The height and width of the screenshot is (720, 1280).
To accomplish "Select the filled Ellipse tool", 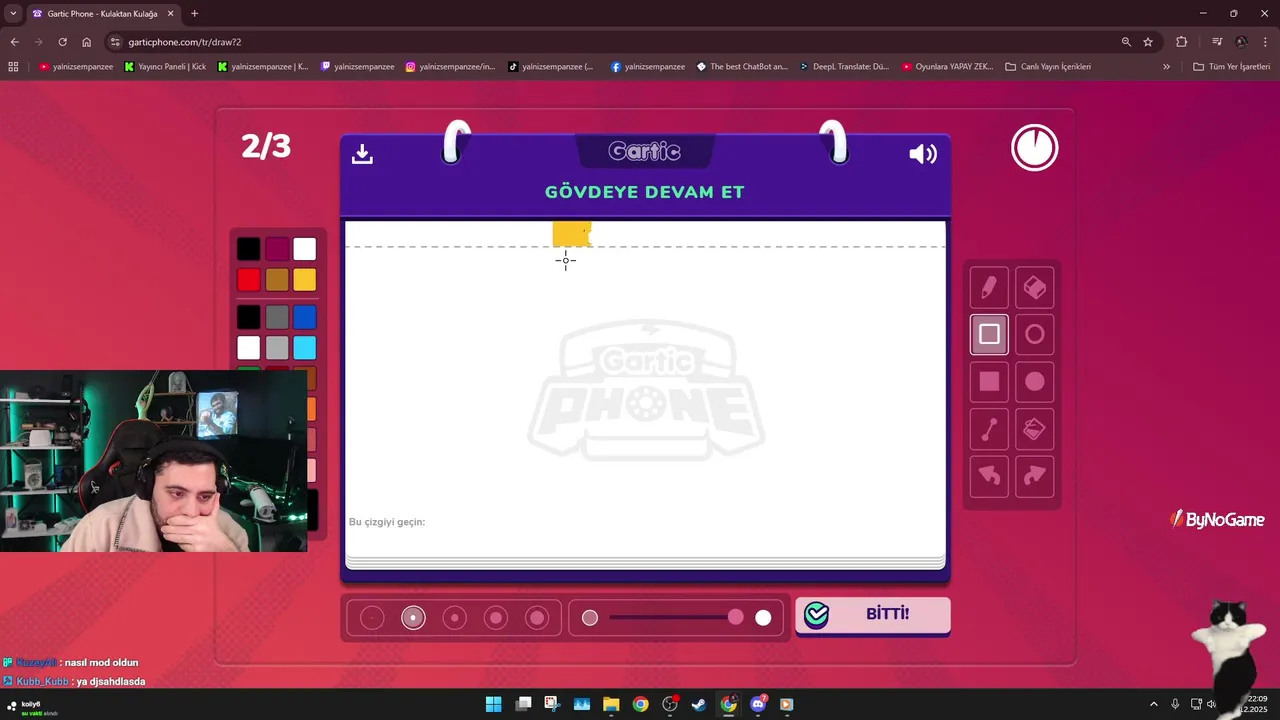I will (1035, 381).
